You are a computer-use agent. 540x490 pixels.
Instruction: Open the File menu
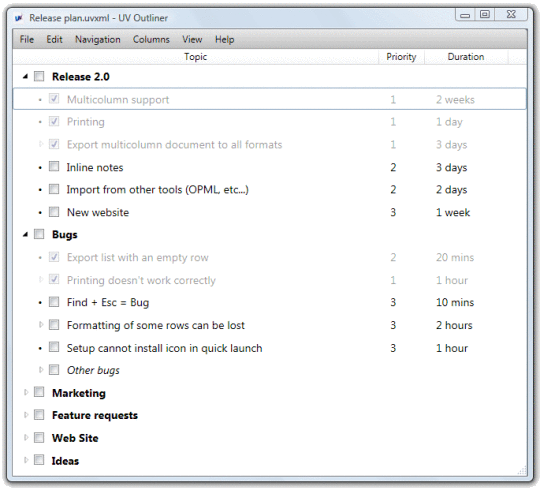(27, 40)
